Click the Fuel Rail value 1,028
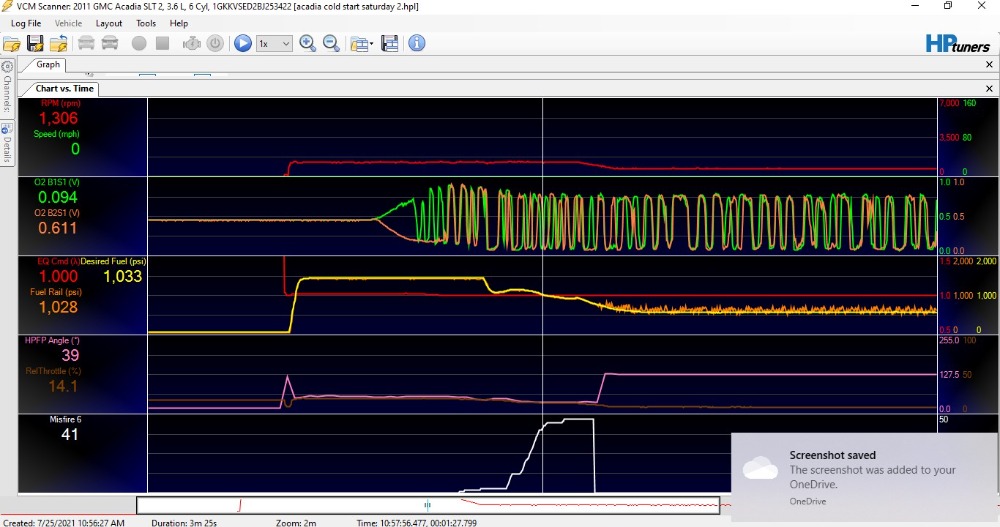This screenshot has height=527, width=1000. [x=58, y=308]
